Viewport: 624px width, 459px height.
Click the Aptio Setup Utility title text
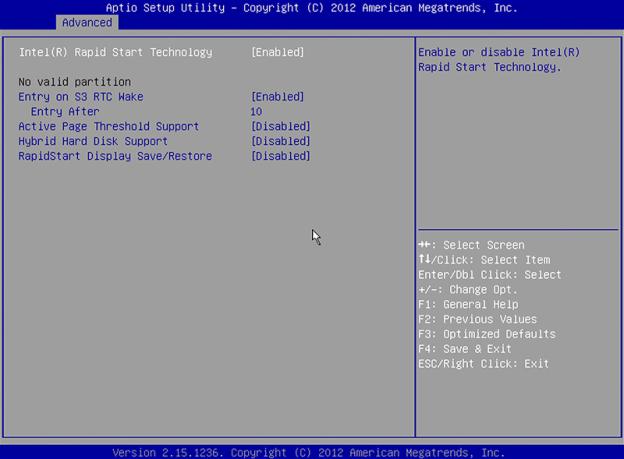tap(312, 8)
